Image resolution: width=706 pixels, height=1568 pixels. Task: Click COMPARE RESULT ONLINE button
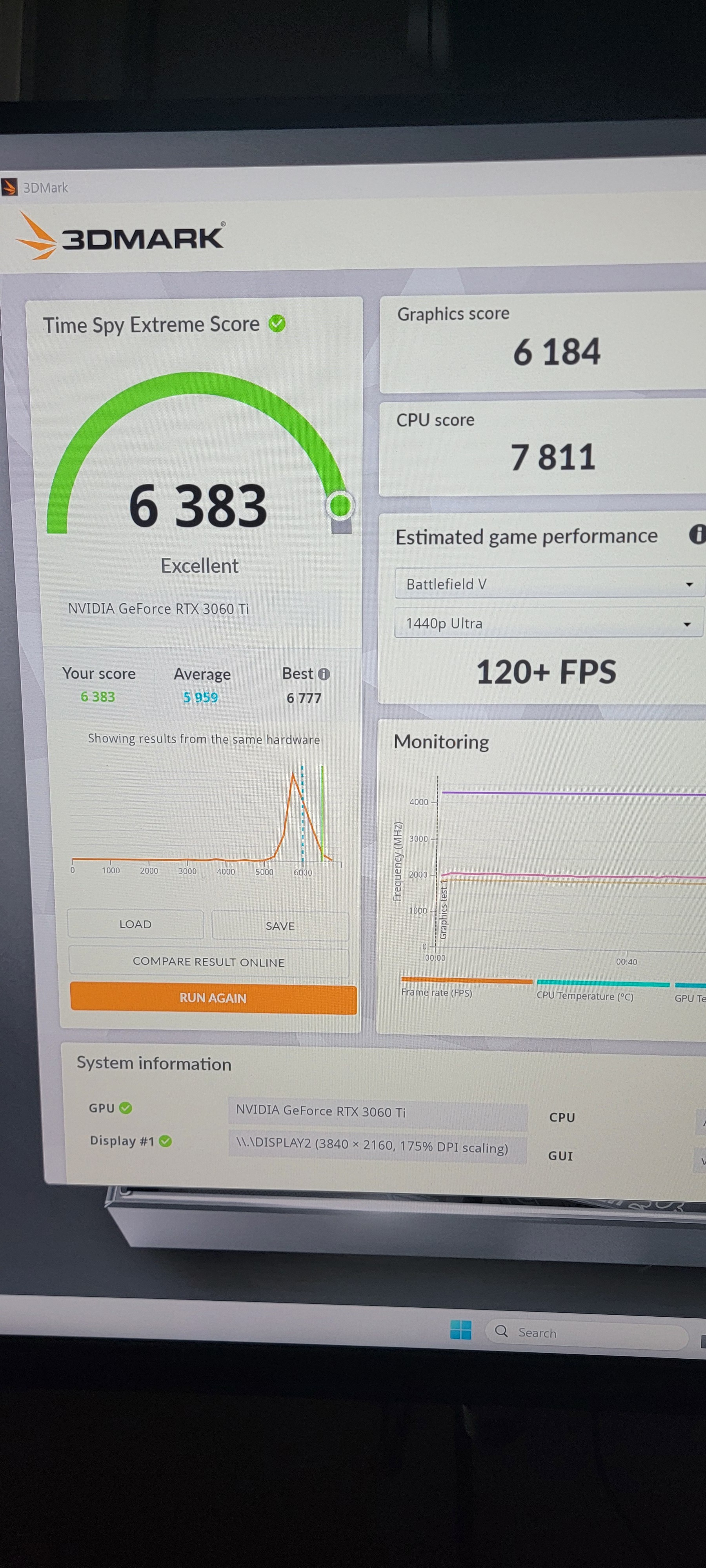pos(209,962)
